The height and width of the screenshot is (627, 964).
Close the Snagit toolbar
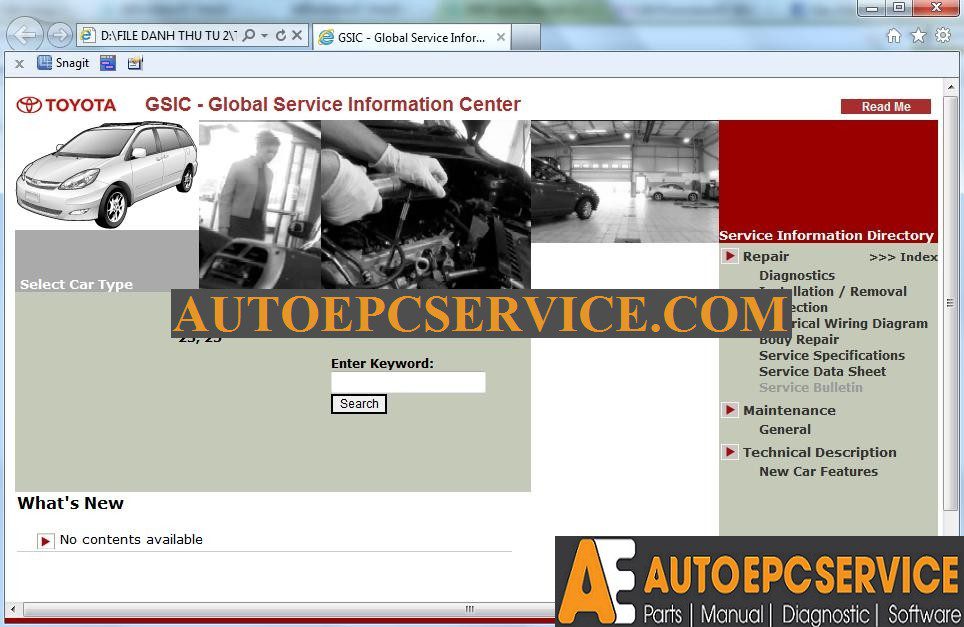click(x=20, y=63)
